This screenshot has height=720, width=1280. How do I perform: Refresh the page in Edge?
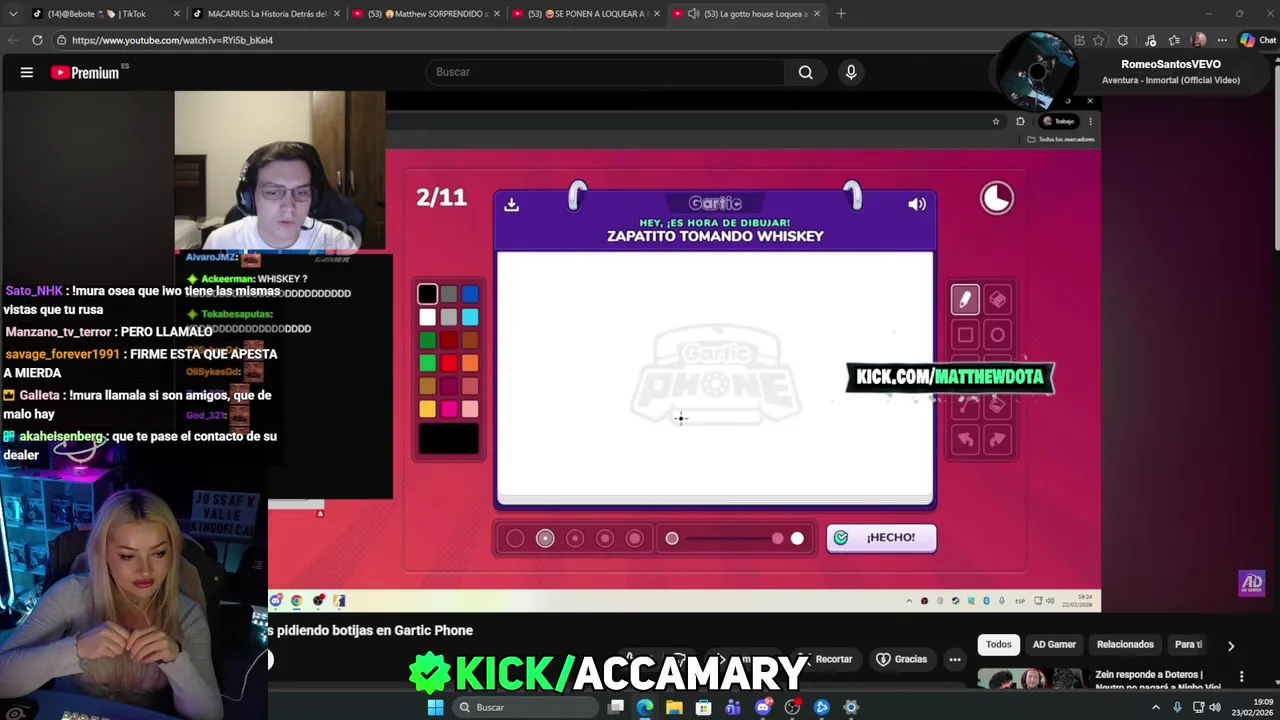[x=37, y=40]
